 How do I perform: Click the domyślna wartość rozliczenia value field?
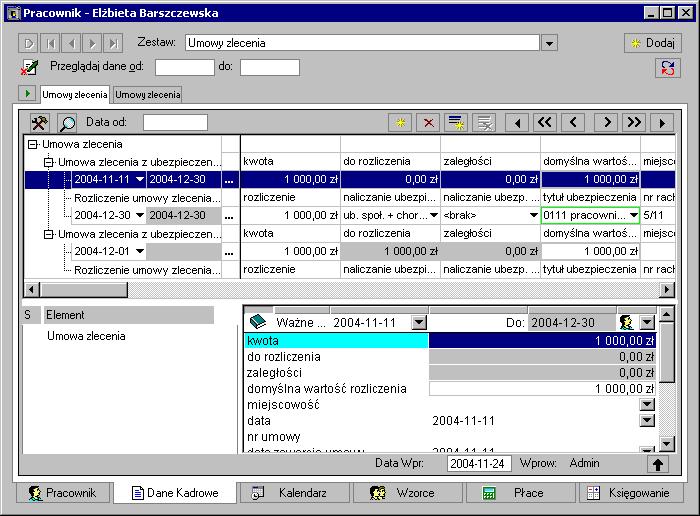(542, 388)
